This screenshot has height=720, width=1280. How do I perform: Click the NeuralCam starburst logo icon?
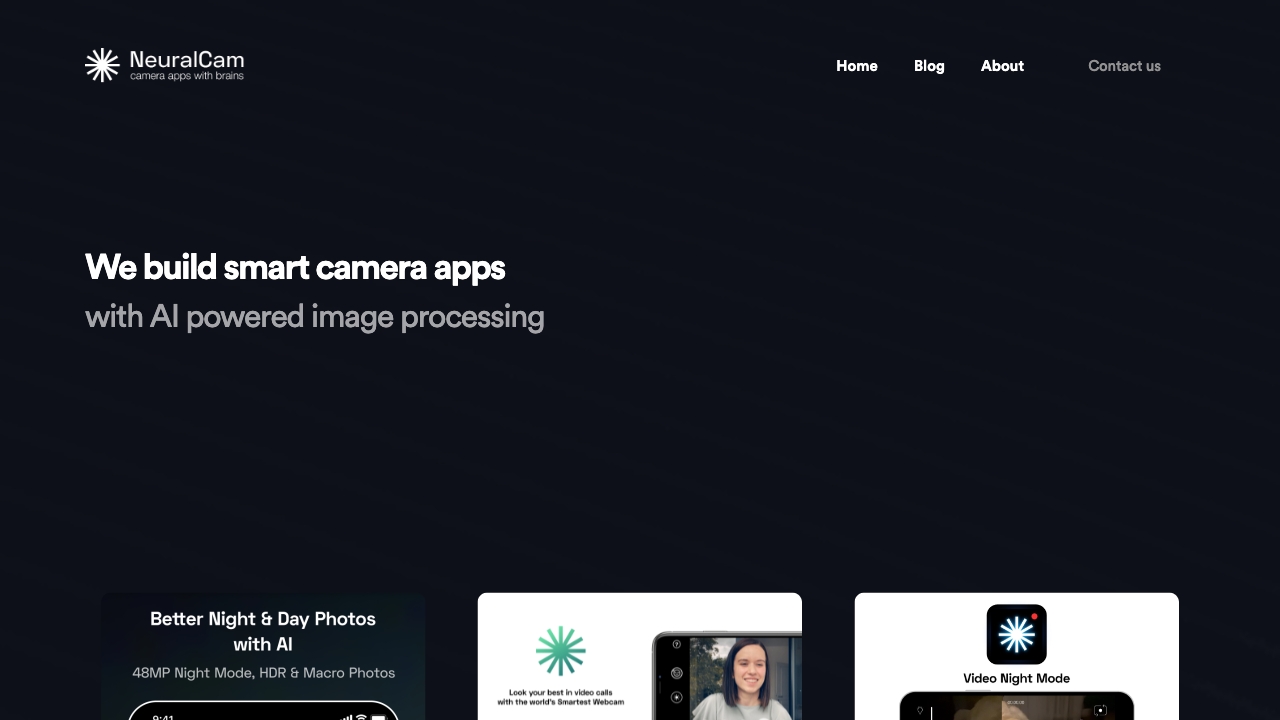102,65
